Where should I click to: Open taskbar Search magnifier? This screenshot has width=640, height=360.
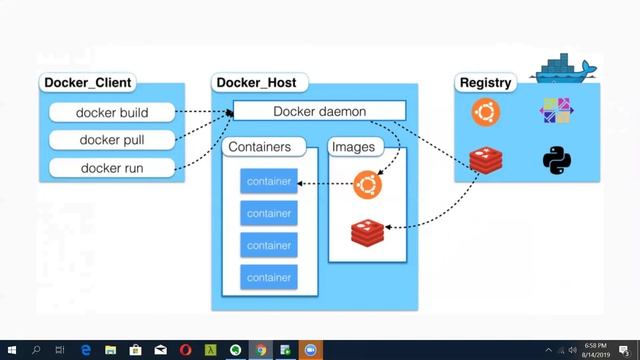click(x=36, y=350)
